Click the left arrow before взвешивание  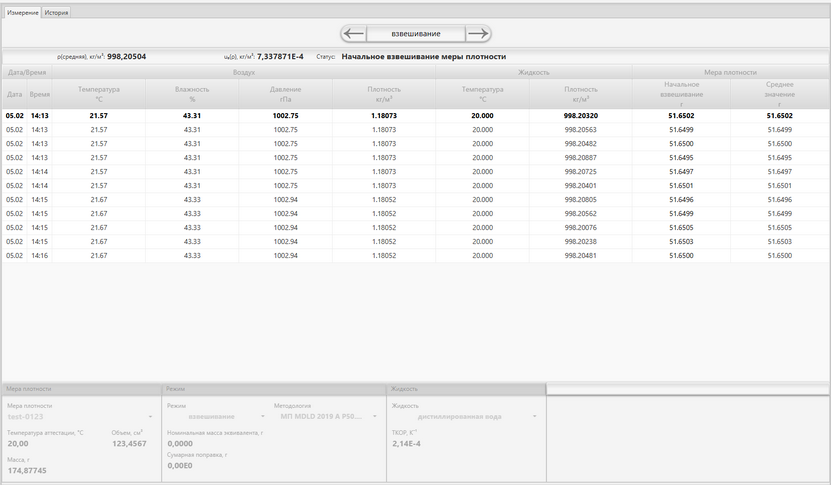353,33
